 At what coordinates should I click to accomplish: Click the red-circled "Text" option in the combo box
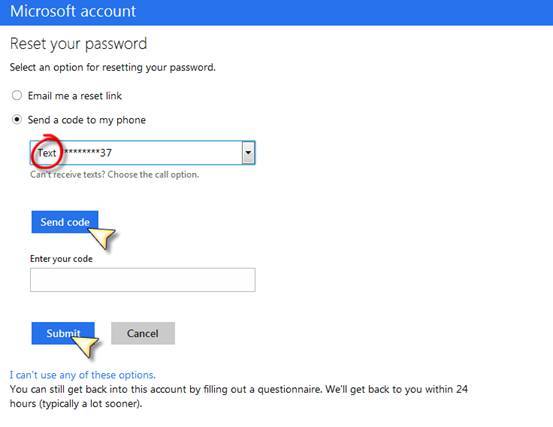(47, 153)
